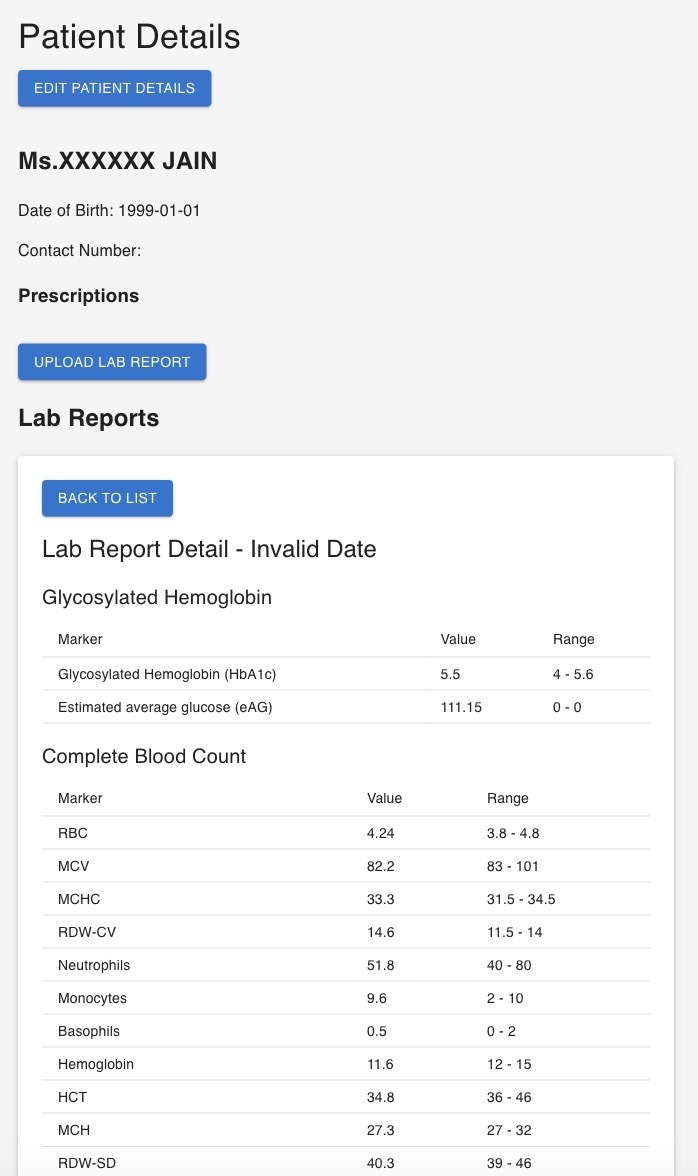Click the Lab Report Detail - Invalid Date title

click(x=209, y=549)
